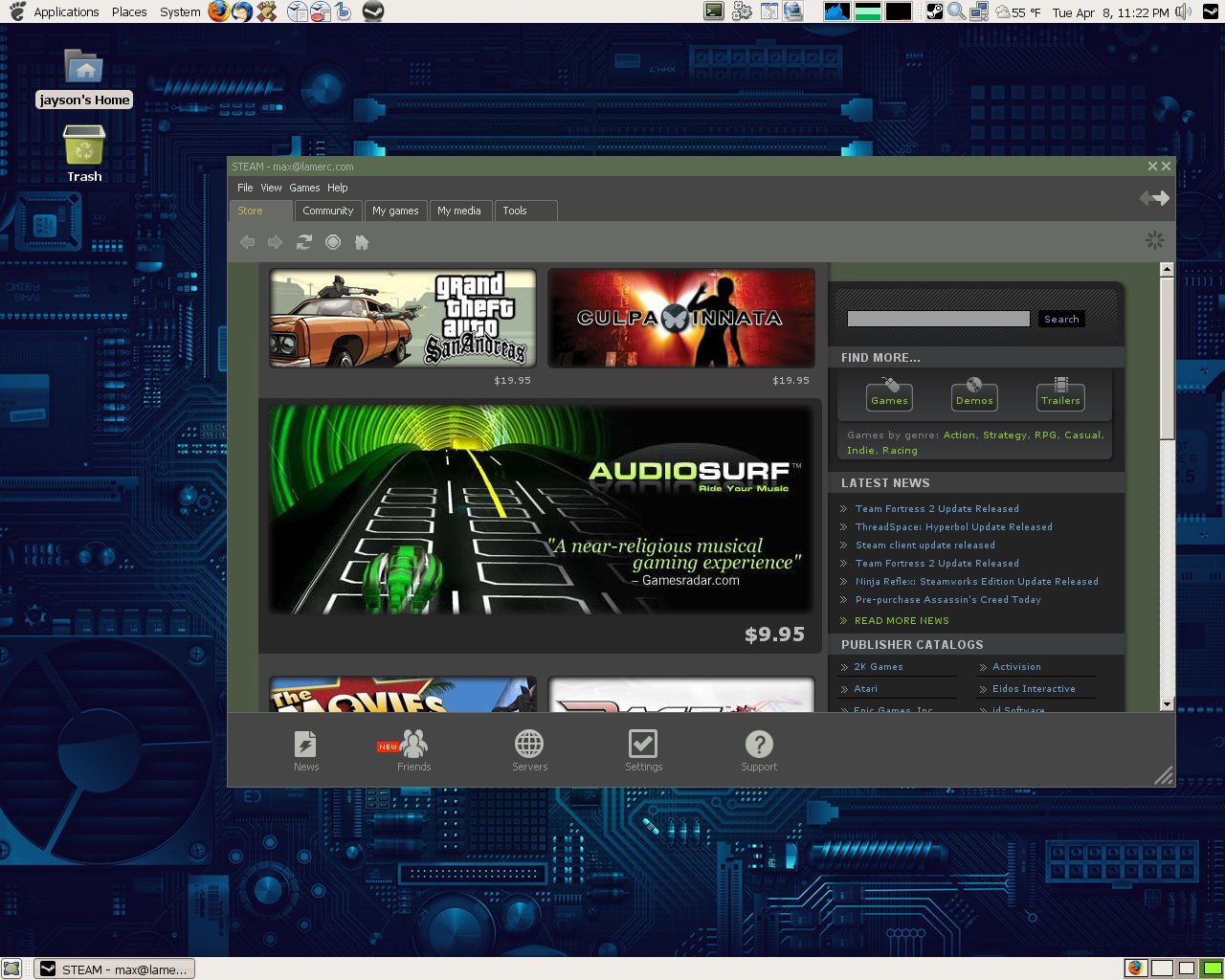Reload the Steam store page
The image size is (1225, 980).
coord(304,242)
